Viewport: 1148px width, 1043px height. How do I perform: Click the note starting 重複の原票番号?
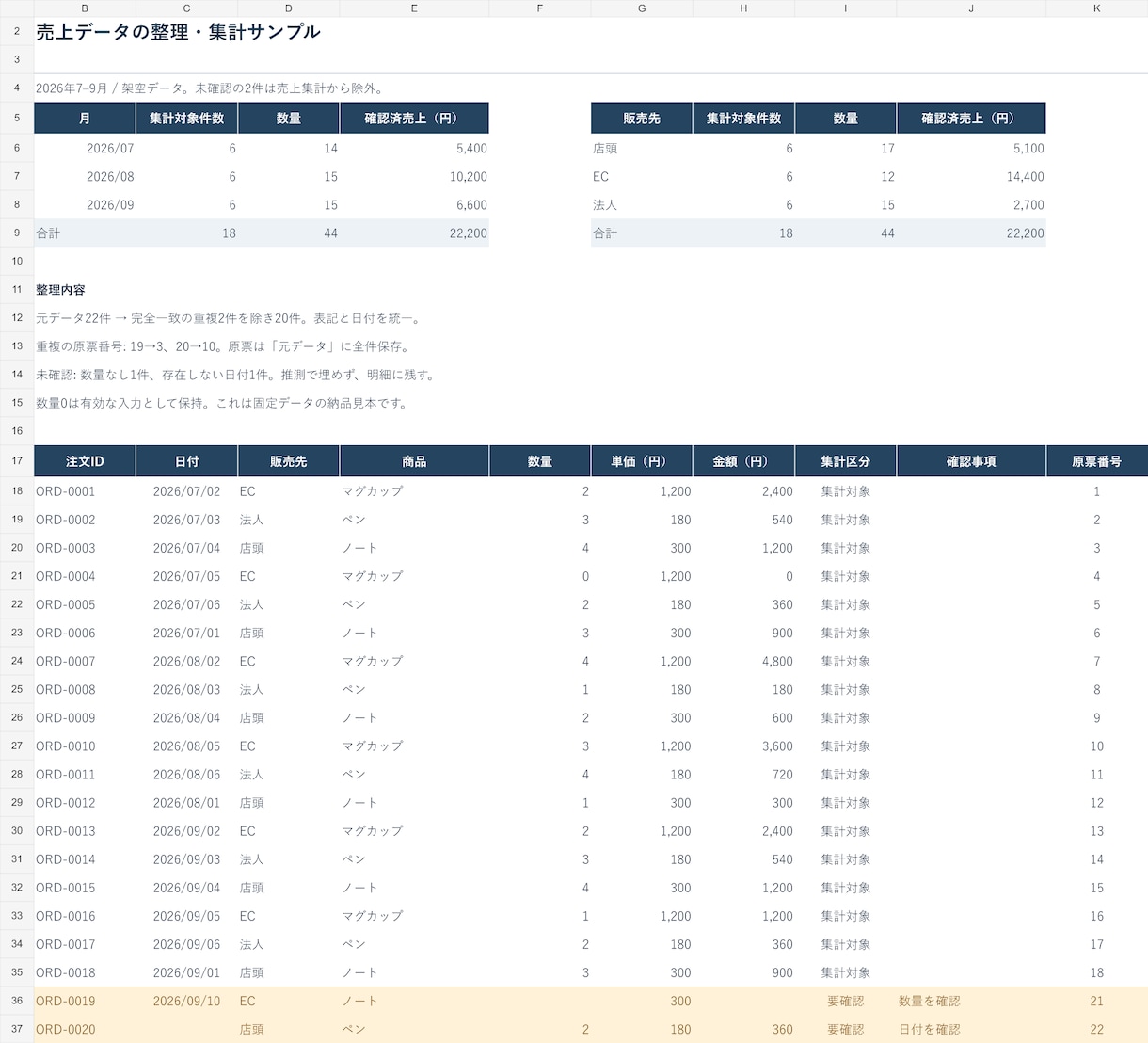click(x=222, y=346)
